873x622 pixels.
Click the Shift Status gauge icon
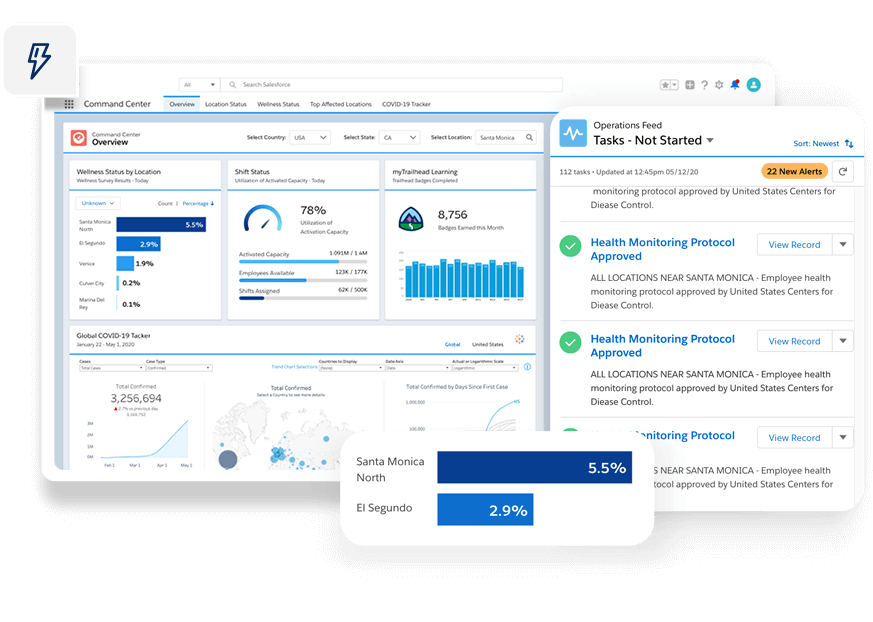point(263,218)
